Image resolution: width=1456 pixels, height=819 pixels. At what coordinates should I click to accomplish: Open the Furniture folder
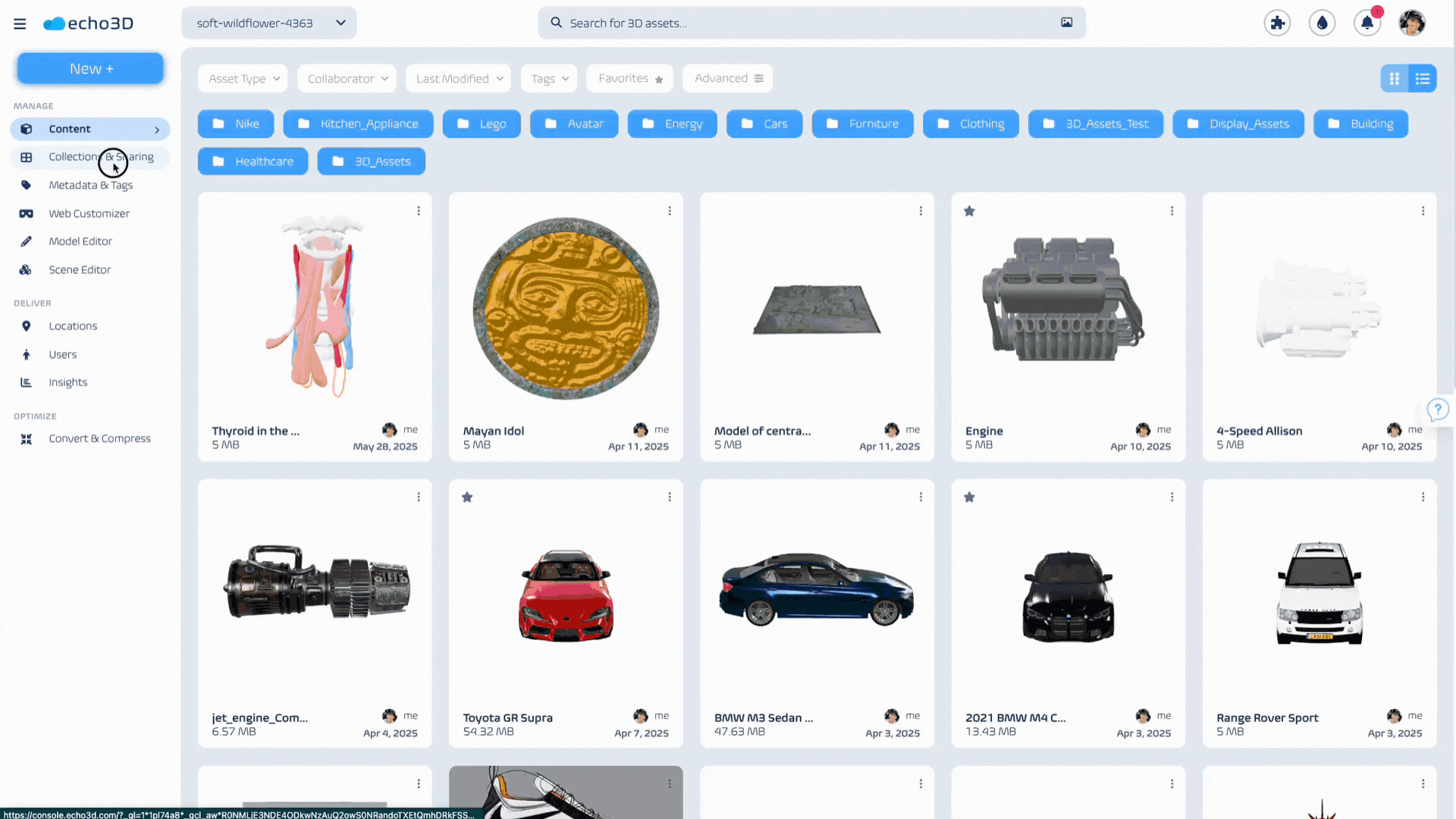[862, 124]
